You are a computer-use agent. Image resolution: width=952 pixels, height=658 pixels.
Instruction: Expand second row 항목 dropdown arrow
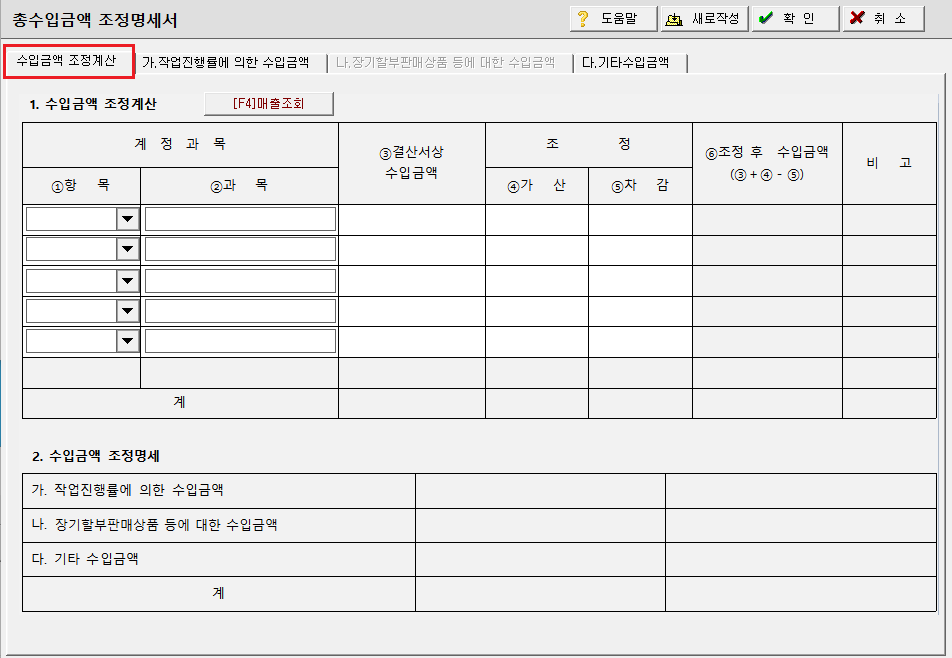(x=128, y=249)
